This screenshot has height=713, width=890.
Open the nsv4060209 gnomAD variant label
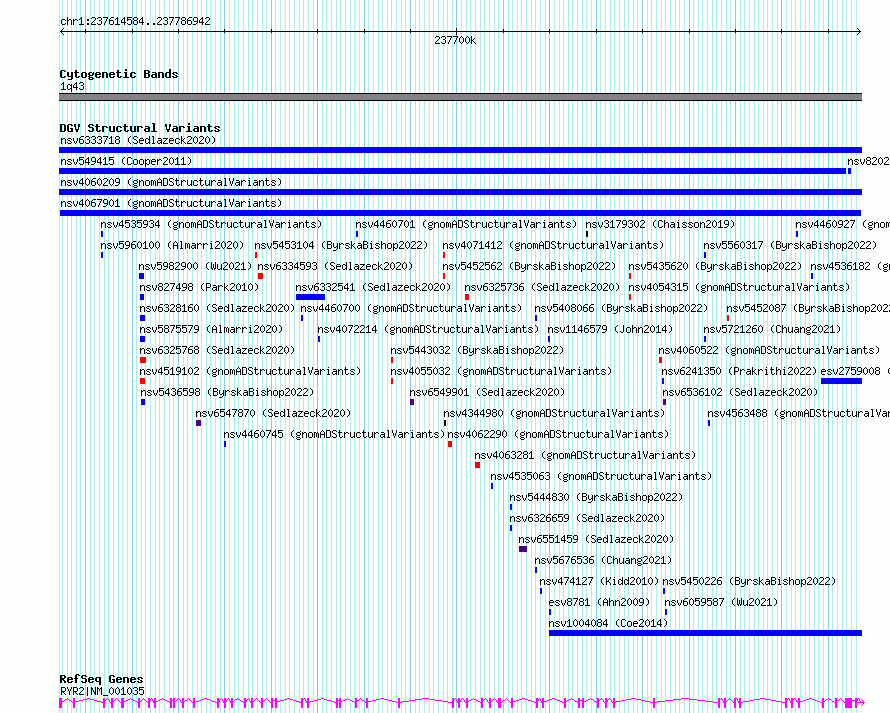point(171,182)
